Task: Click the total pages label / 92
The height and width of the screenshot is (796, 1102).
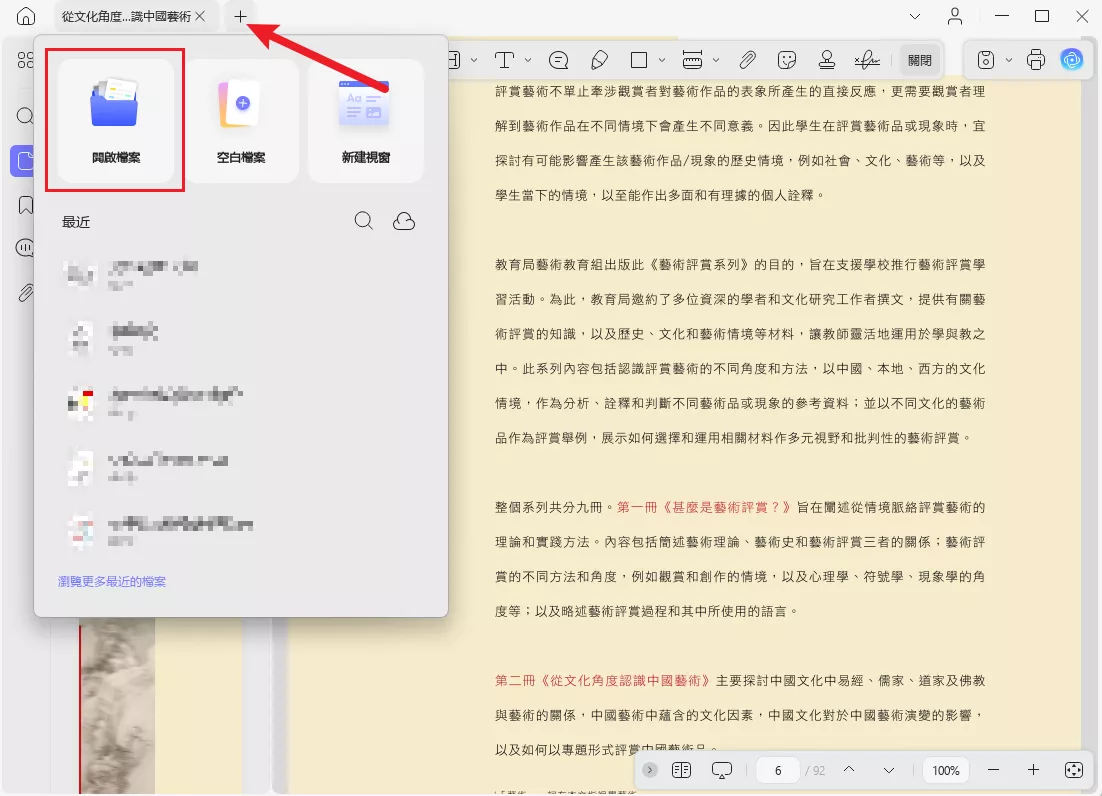Action: 815,771
